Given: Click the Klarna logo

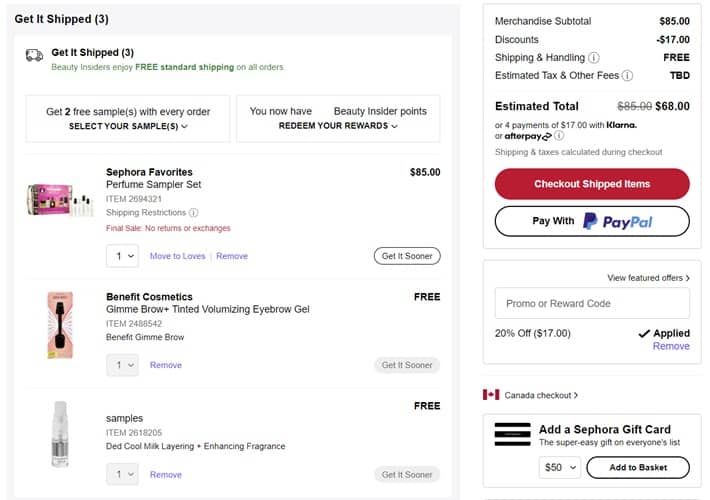Looking at the screenshot, I should pos(621,125).
